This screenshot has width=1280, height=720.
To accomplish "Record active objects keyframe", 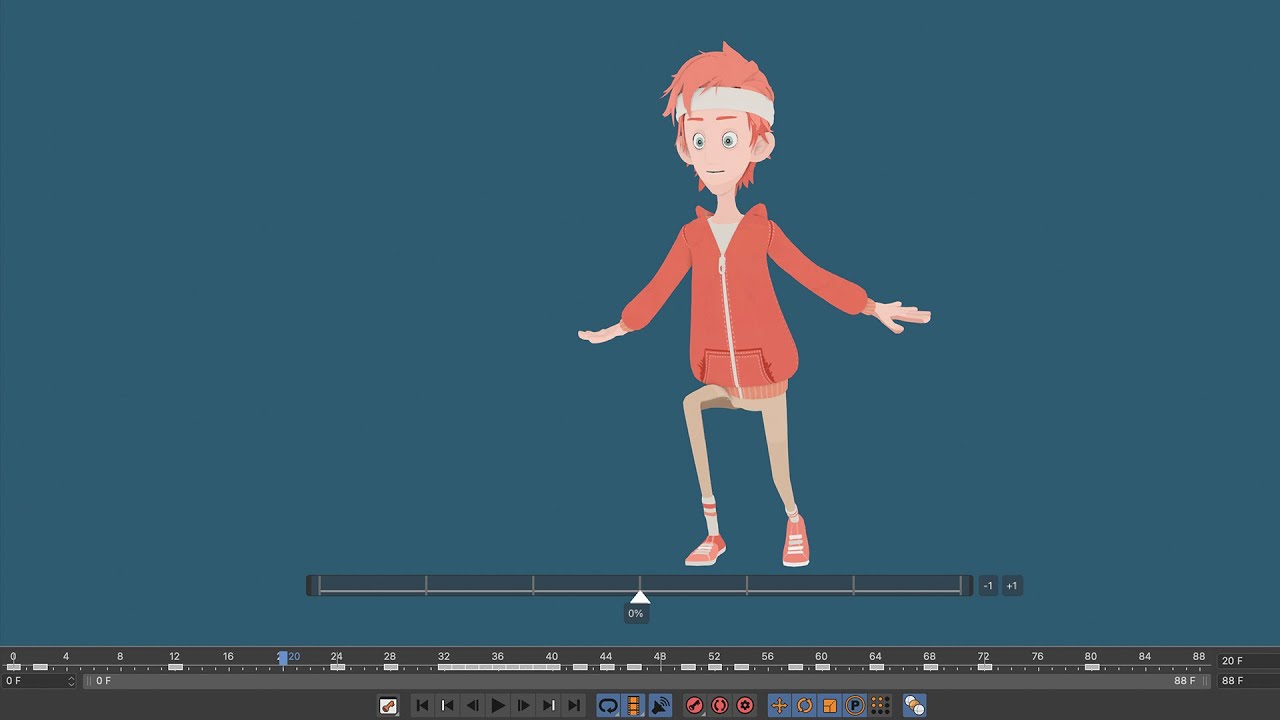I will (694, 706).
